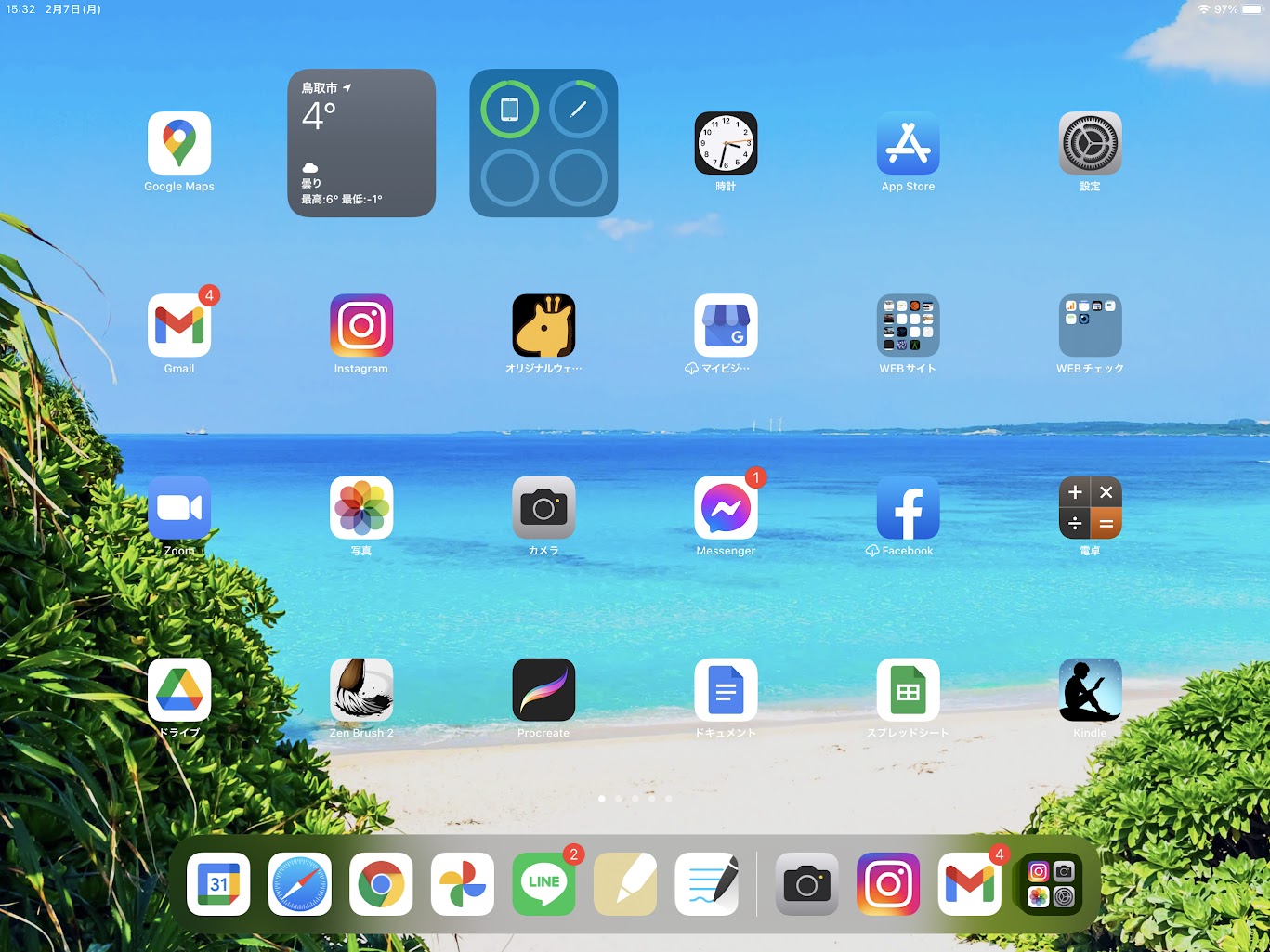The image size is (1270, 952).
Task: Open the Google ドライブ app
Action: [x=179, y=689]
